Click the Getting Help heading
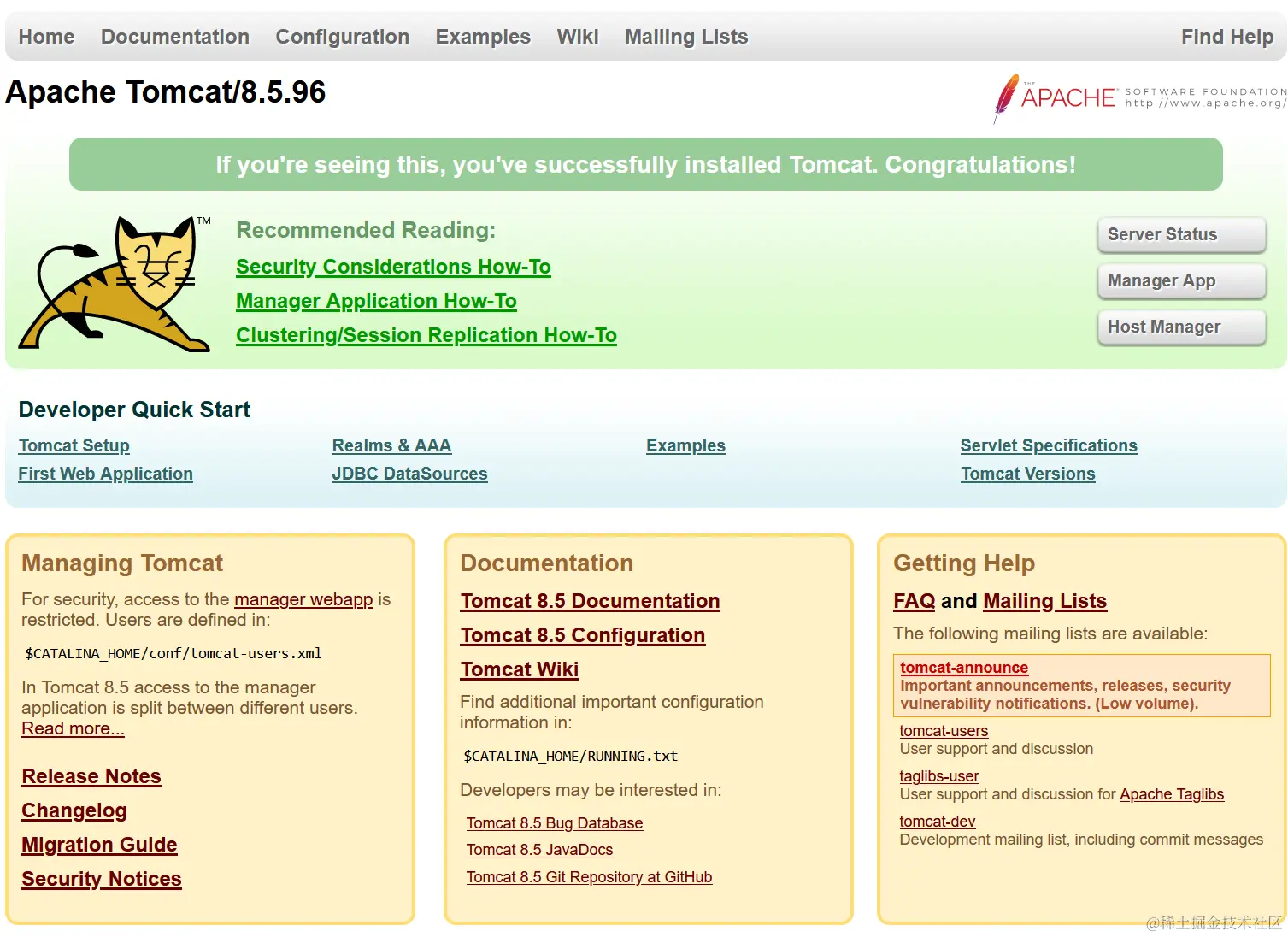The width and height of the screenshot is (1288, 937). click(964, 563)
